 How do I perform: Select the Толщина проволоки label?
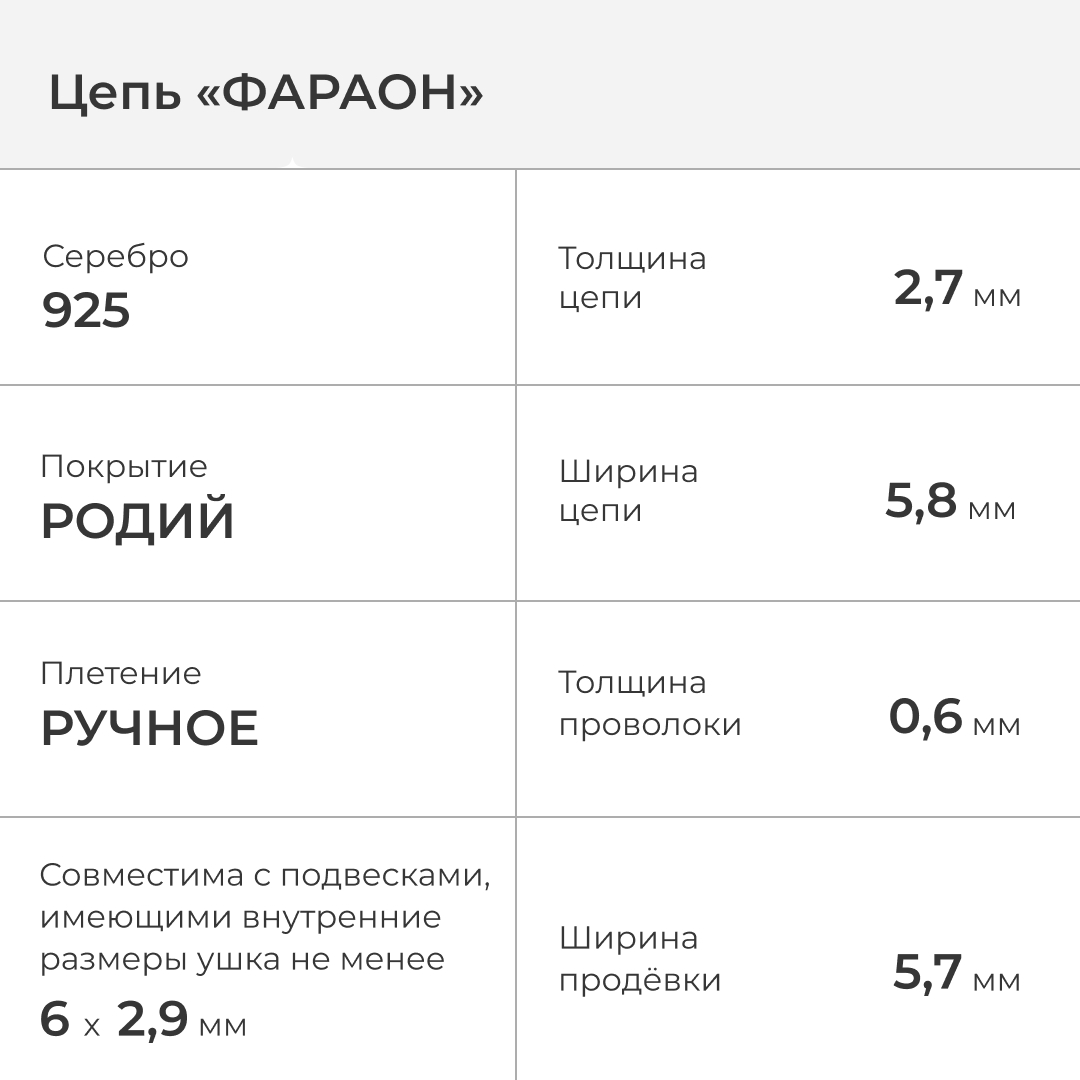pyautogui.click(x=650, y=704)
